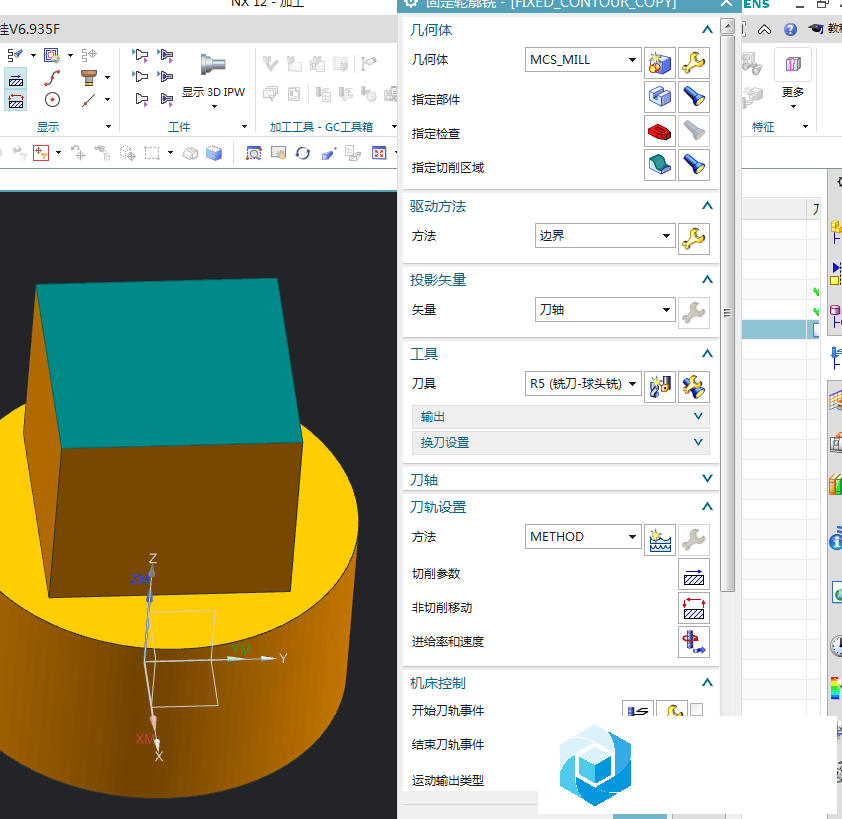
Task: Open the 特征 group dropdown menu
Action: (x=805, y=127)
